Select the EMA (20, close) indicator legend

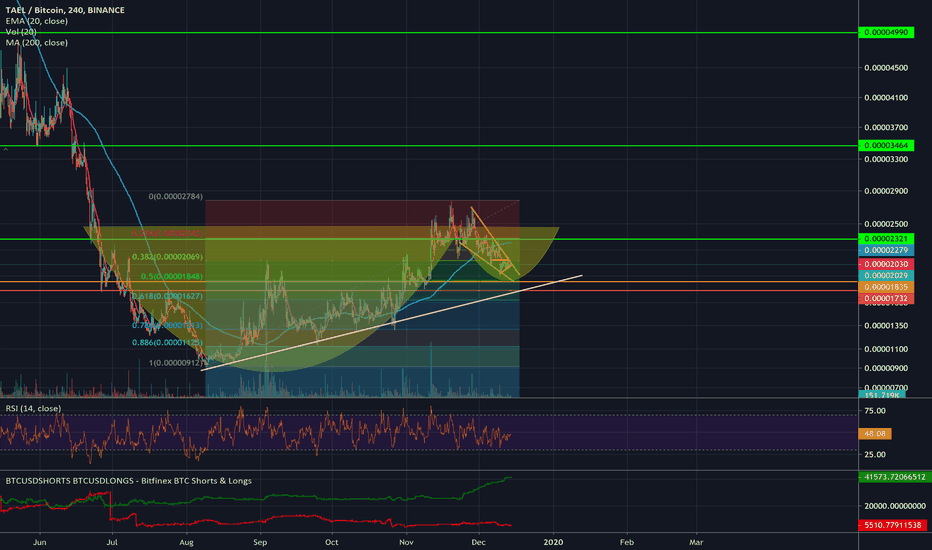[x=36, y=21]
